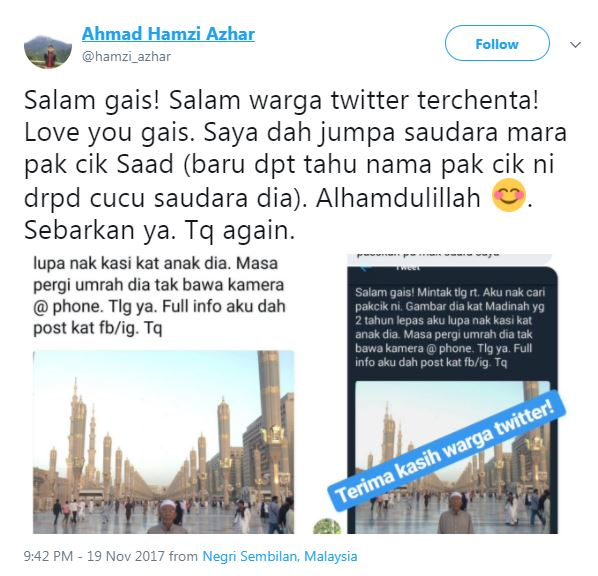Click the 'Tweet' header in the dark screenshot
This screenshot has height=576, width=598.
(408, 267)
